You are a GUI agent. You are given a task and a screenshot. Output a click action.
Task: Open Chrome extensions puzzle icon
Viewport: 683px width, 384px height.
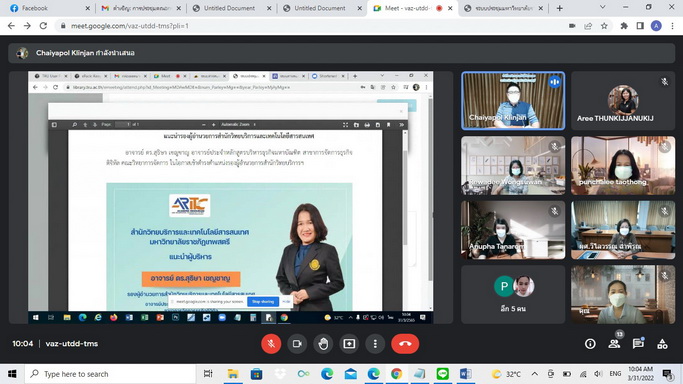click(x=624, y=26)
